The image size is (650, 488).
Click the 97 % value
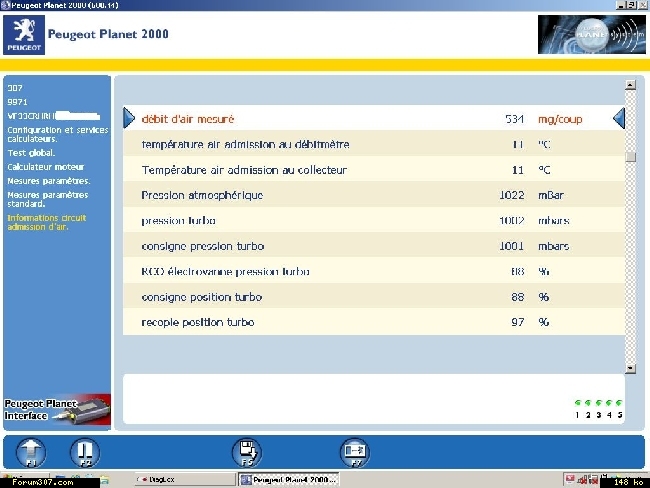pyautogui.click(x=518, y=322)
